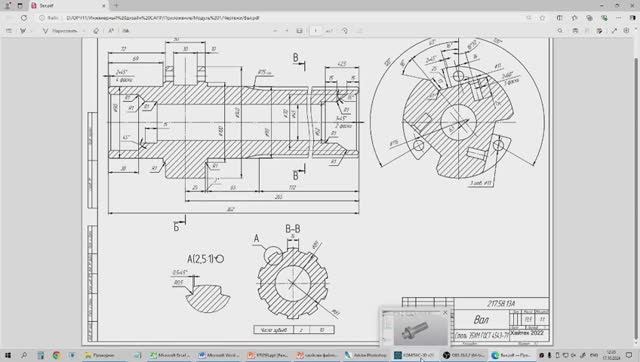
Task: Click the file info icon in address bar
Action: (42, 18)
